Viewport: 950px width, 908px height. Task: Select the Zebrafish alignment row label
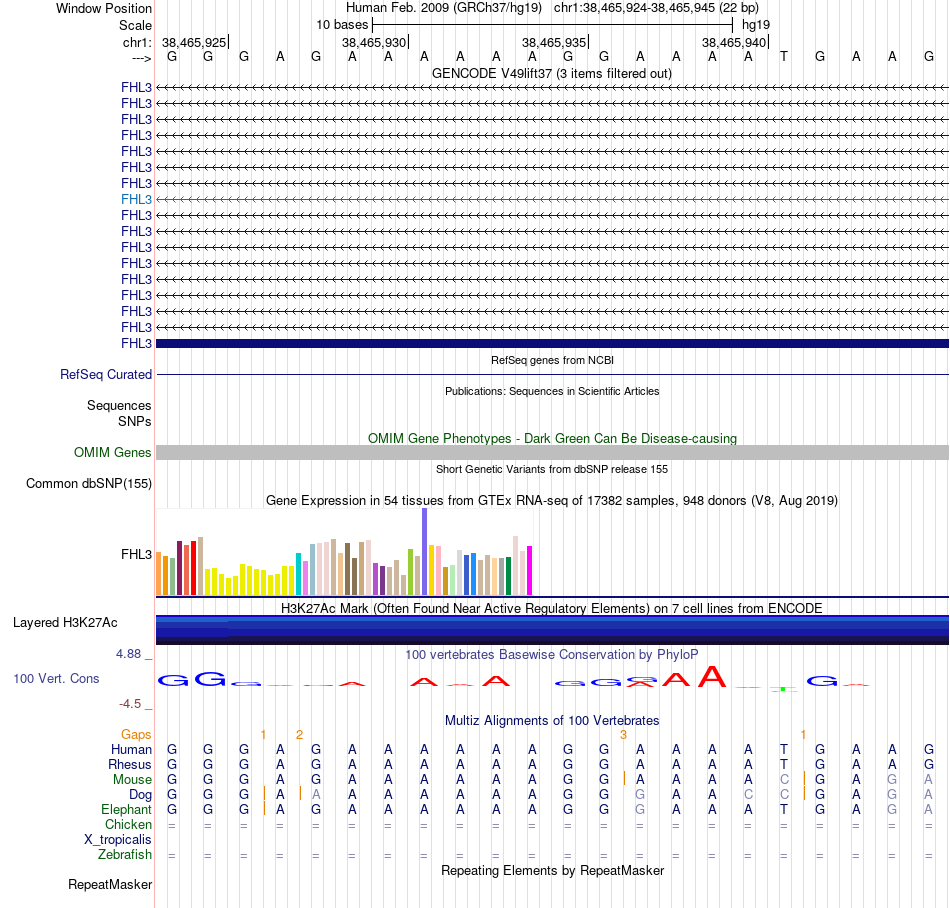[125, 855]
